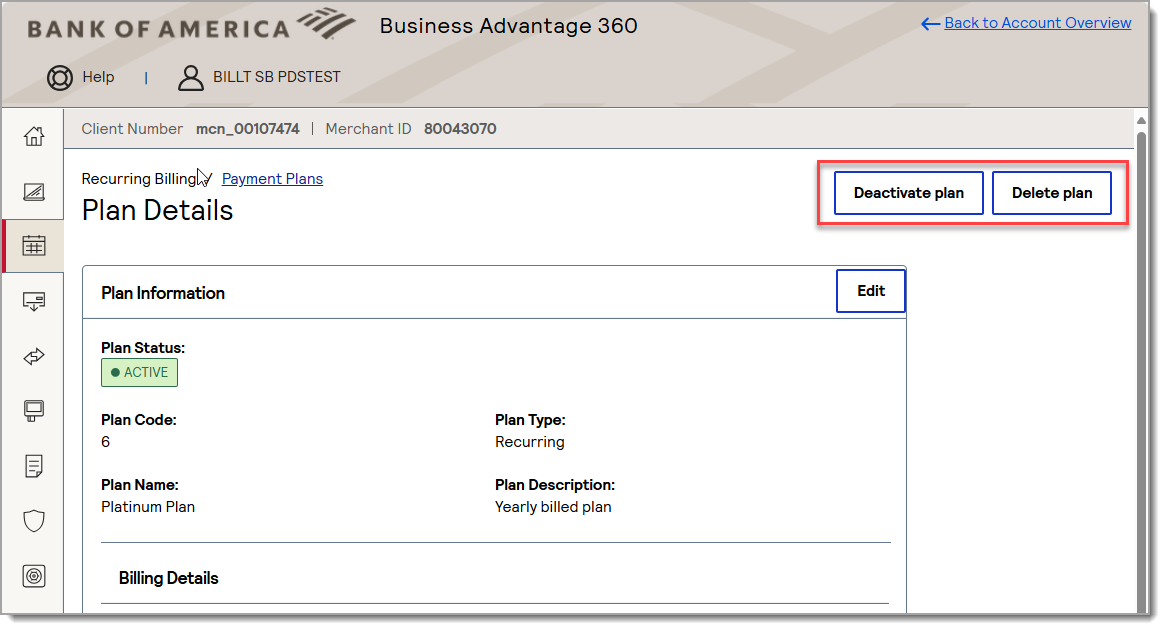Click the arrow transfer icon in sidebar
Viewport: 1165px width, 630px height.
point(34,357)
